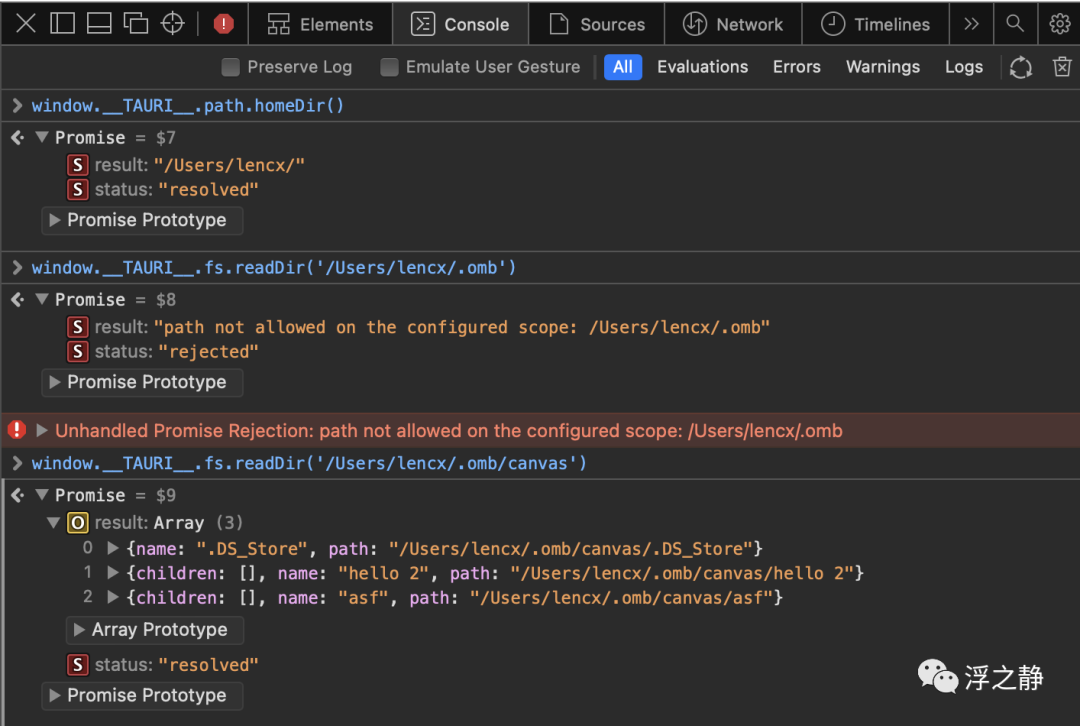Viewport: 1080px width, 726px height.
Task: Click the reload circular arrows icon
Action: tap(1020, 67)
